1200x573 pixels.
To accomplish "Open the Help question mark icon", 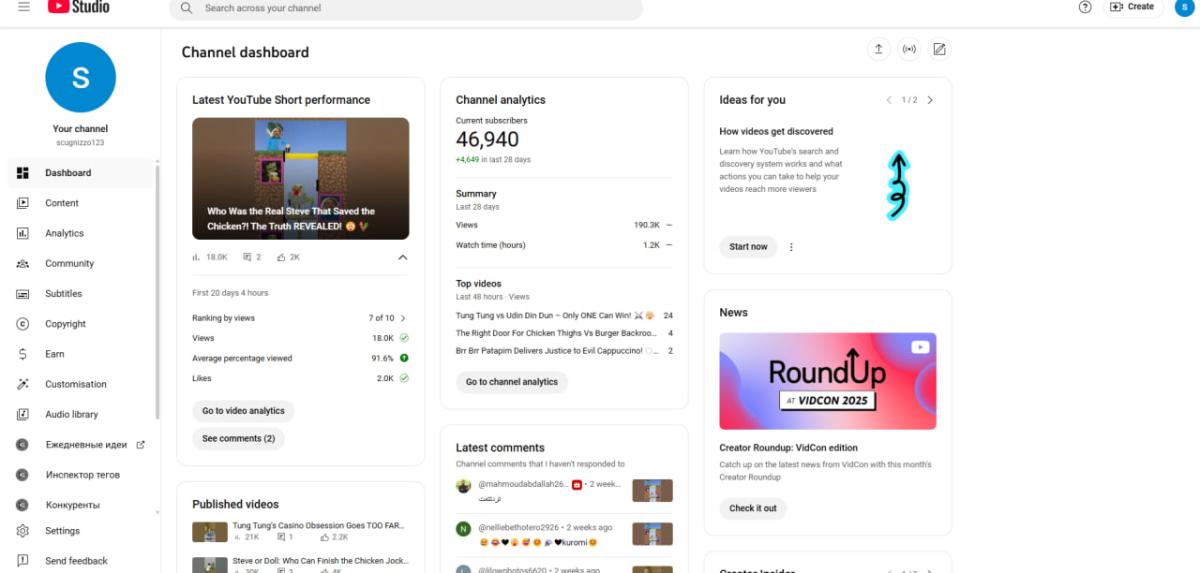I will click(1085, 7).
